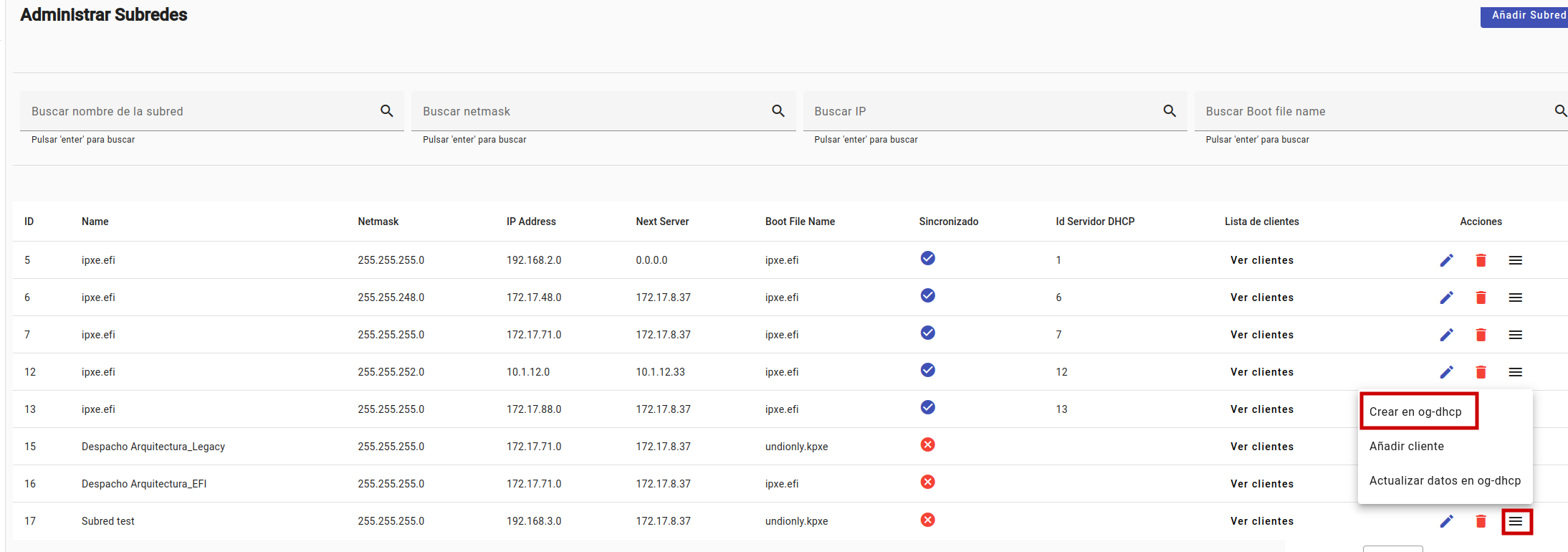Viewport: 1568px width, 552px height.
Task: Open actions menu for subnet ID 5
Action: click(1515, 260)
